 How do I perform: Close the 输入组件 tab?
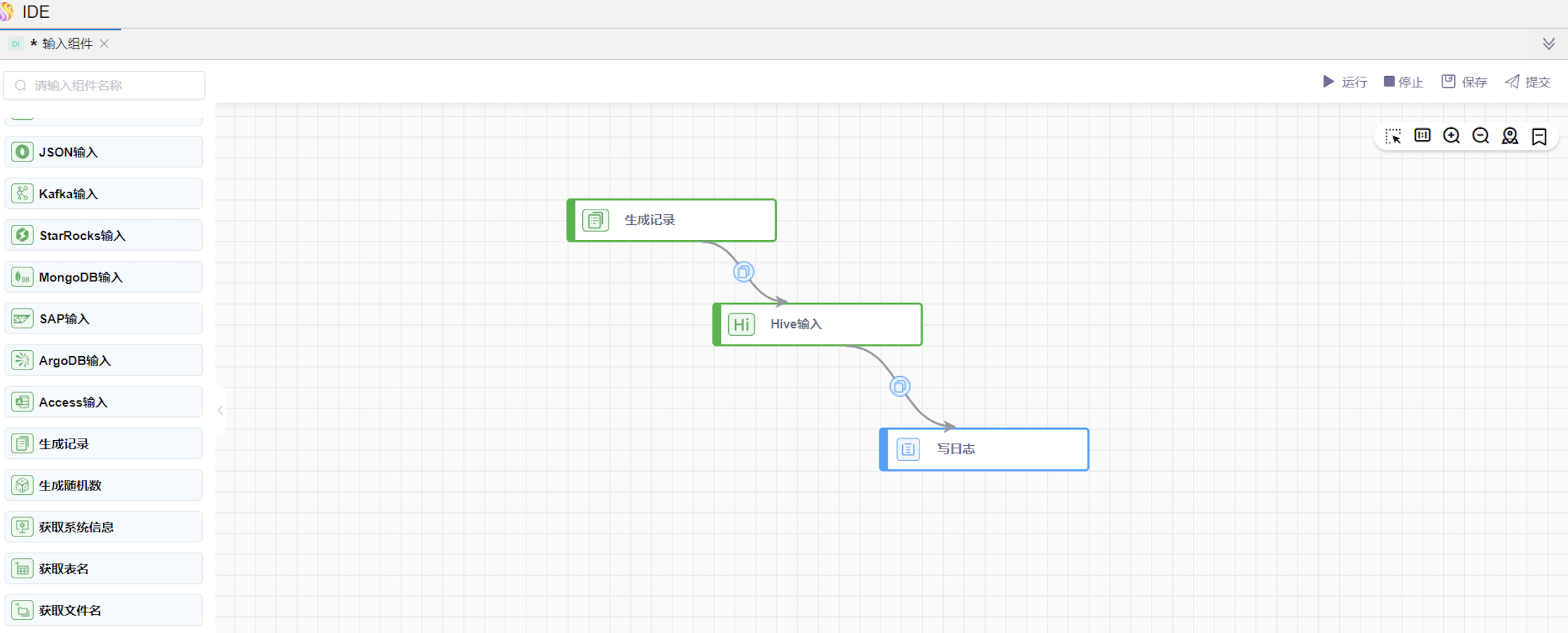pyautogui.click(x=104, y=44)
